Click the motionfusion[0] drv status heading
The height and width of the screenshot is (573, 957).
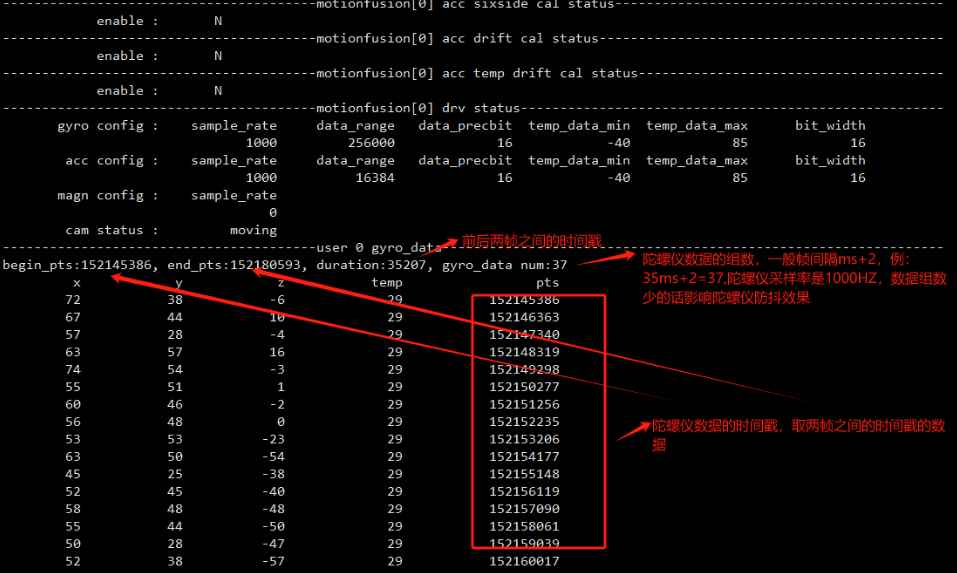(417, 108)
